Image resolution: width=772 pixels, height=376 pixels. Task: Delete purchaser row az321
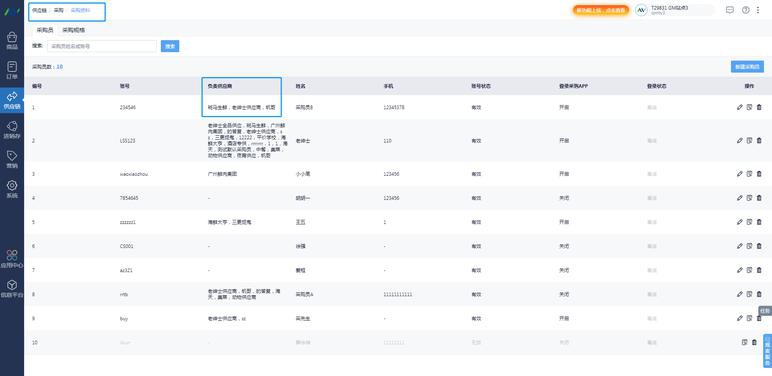point(759,270)
